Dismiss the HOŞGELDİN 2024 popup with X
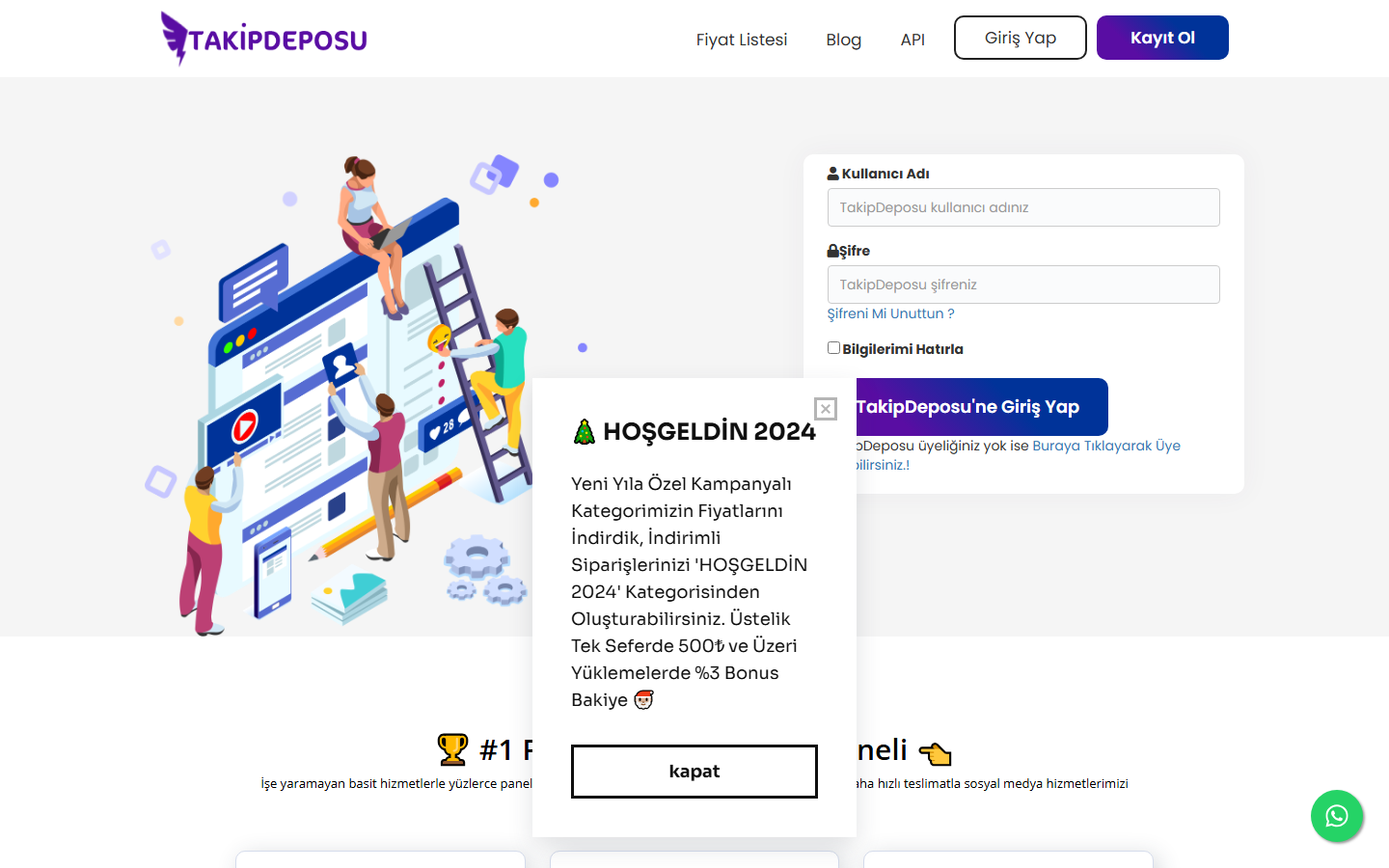 point(826,409)
